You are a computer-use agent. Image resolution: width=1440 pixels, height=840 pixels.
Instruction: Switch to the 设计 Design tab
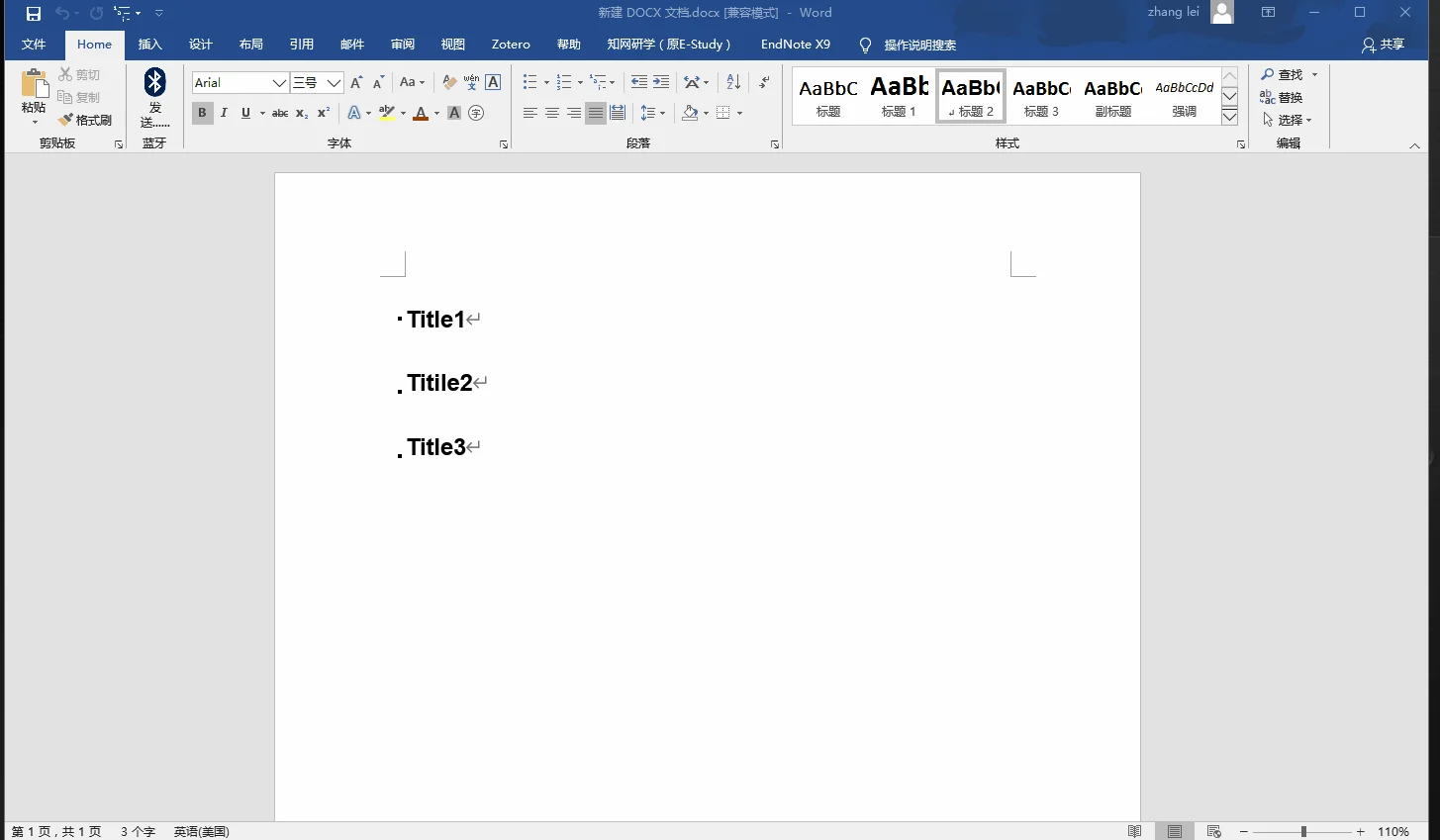tap(201, 45)
